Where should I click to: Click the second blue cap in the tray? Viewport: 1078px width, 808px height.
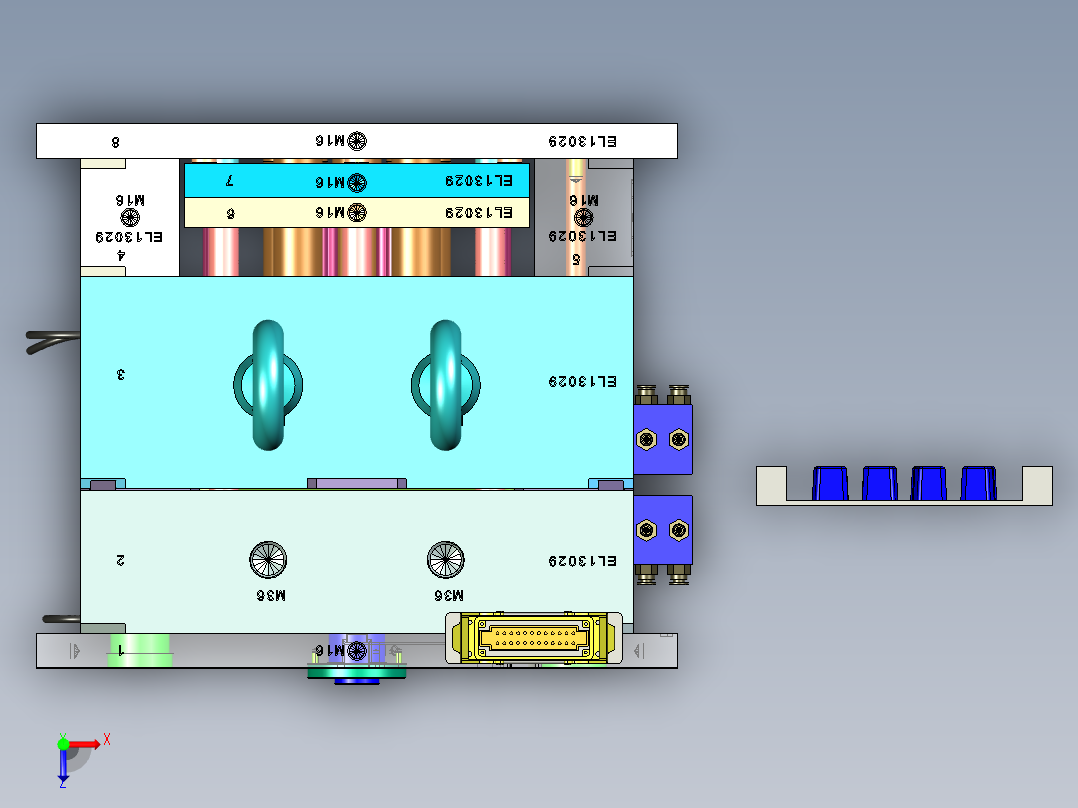pos(880,483)
